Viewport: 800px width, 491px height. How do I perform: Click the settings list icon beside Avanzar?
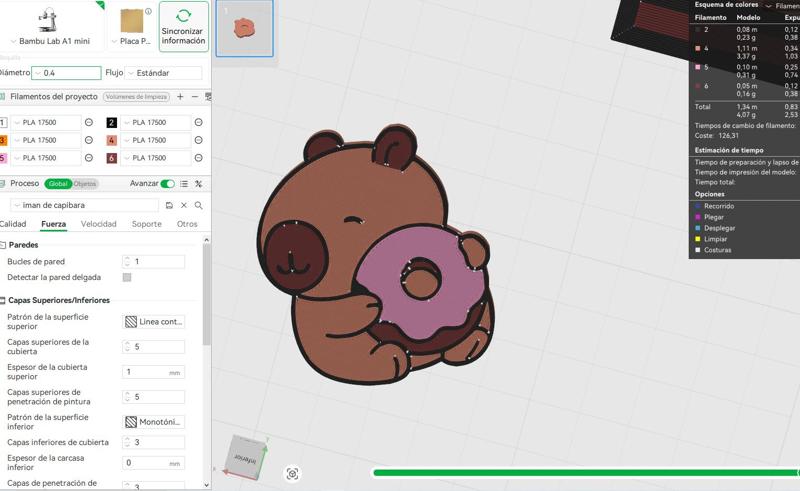(x=184, y=184)
